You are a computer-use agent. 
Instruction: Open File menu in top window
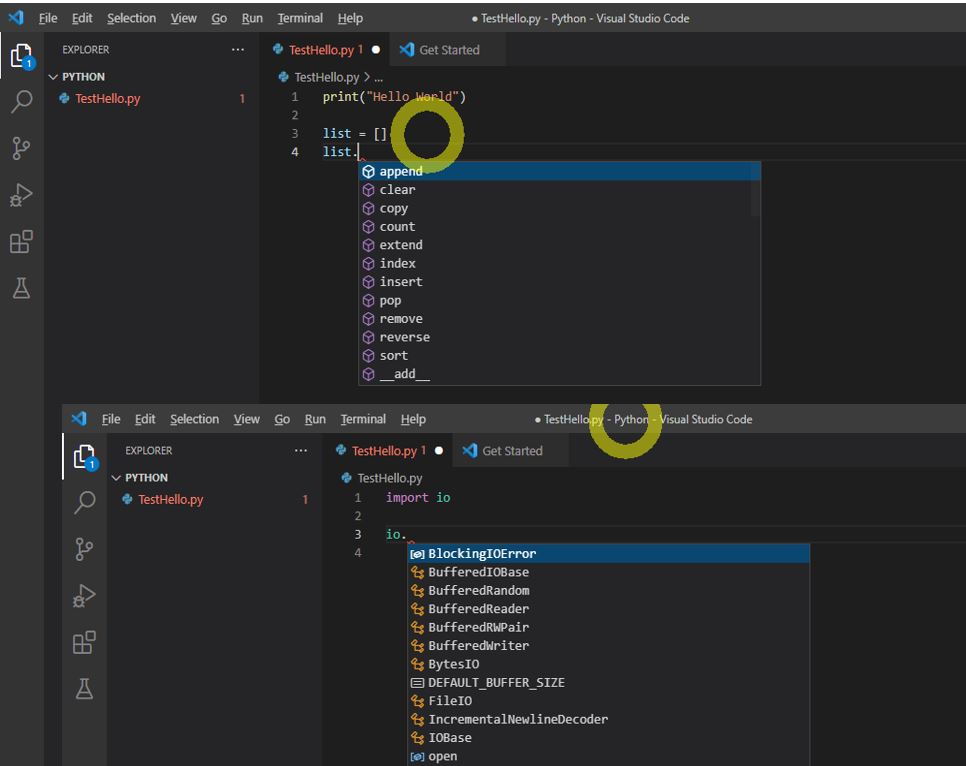click(48, 18)
